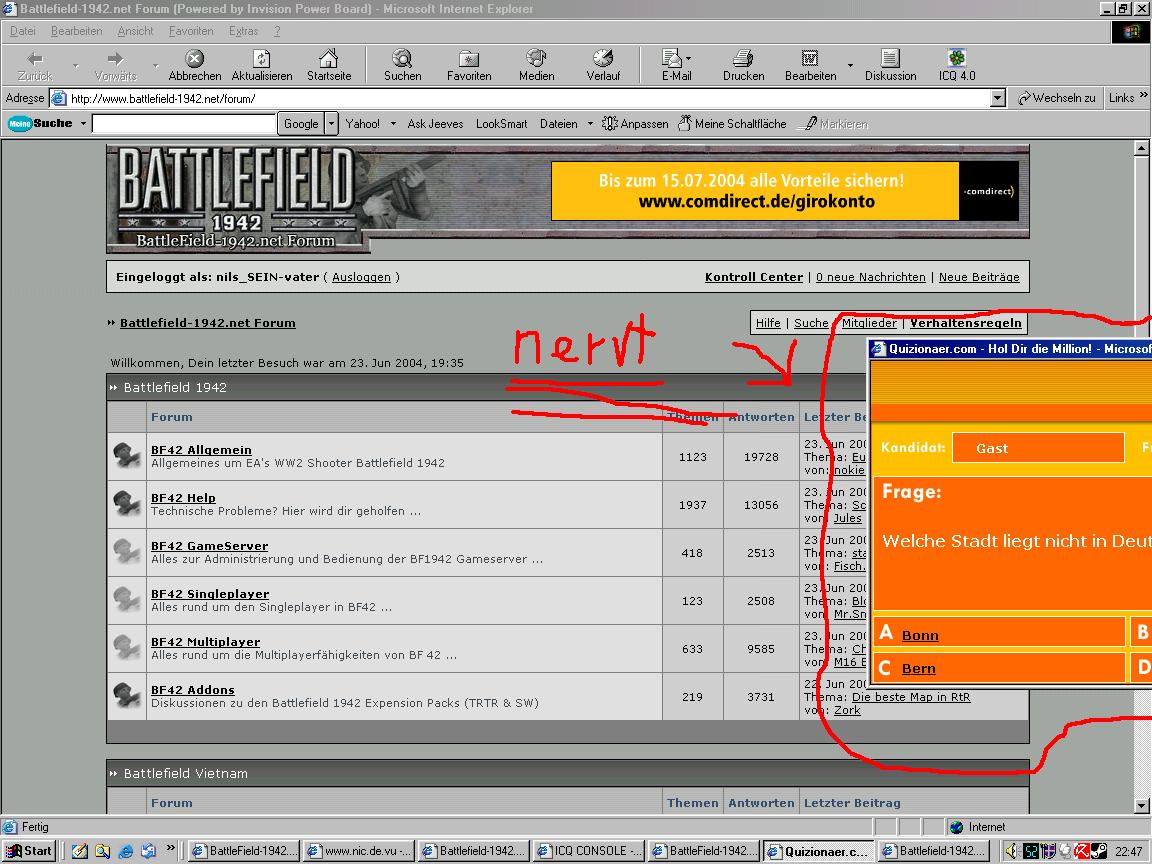Switch to Quizionaer.c... taskbar window
Screen dimensions: 1152x864
point(819,851)
